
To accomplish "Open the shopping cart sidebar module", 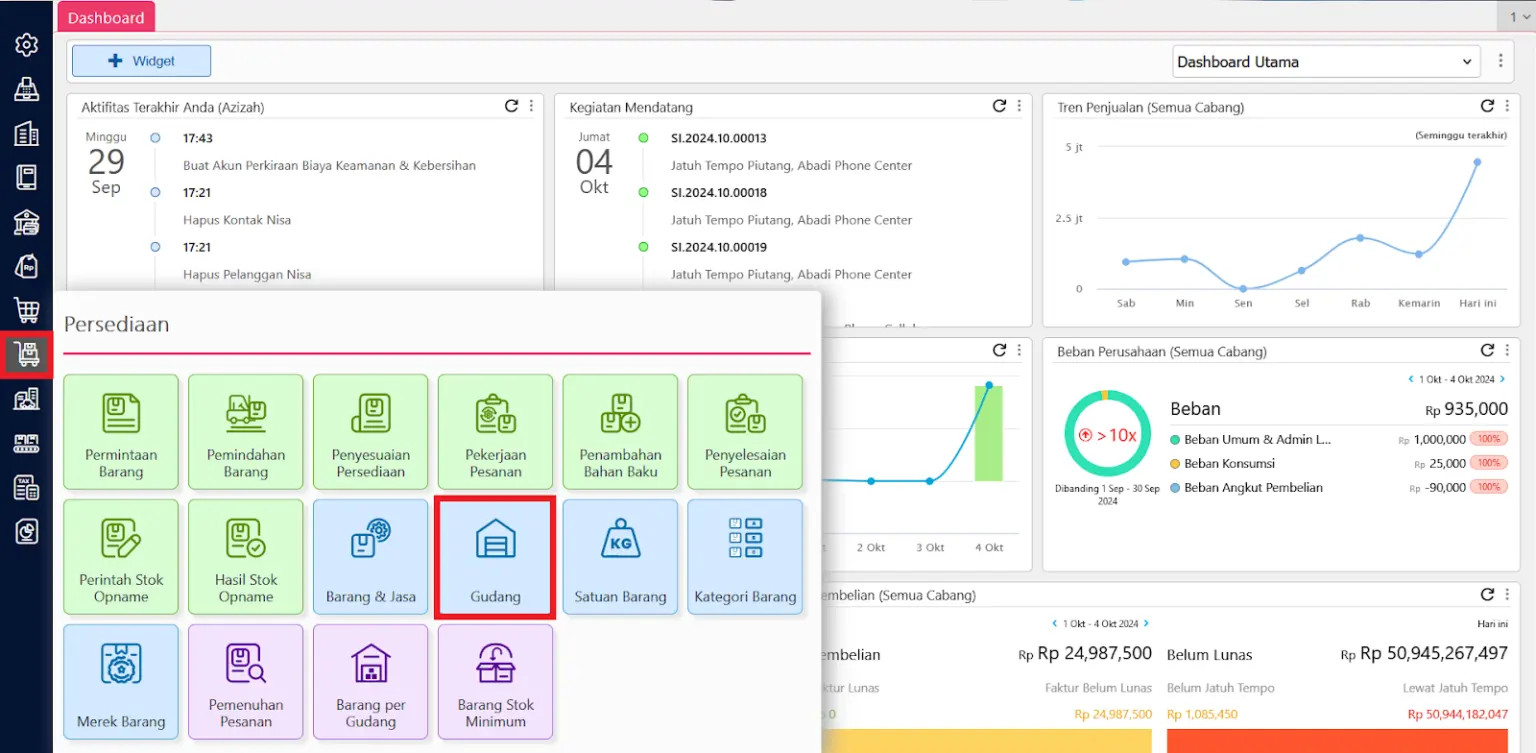I will [x=27, y=310].
